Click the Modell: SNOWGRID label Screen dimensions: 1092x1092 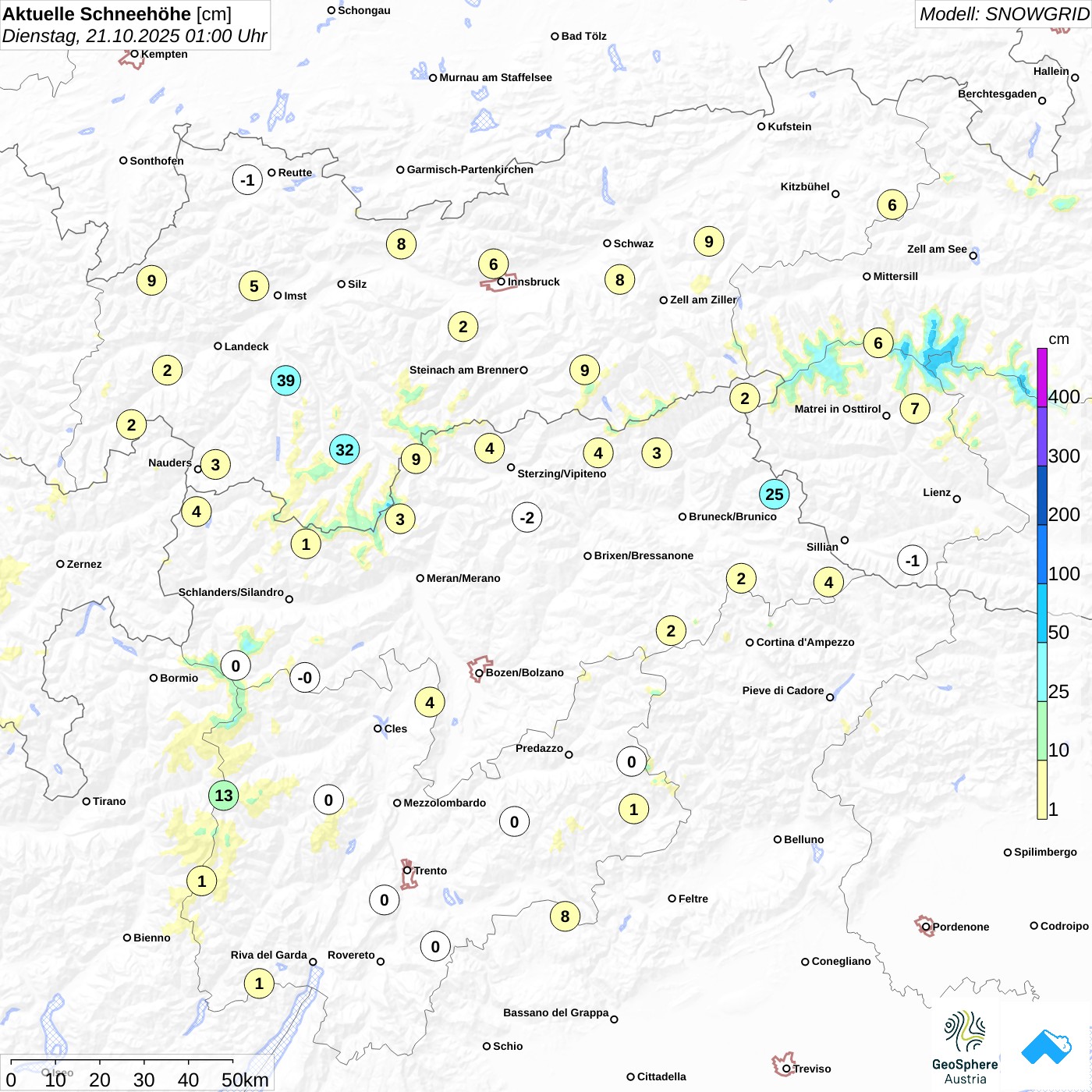(x=1004, y=13)
